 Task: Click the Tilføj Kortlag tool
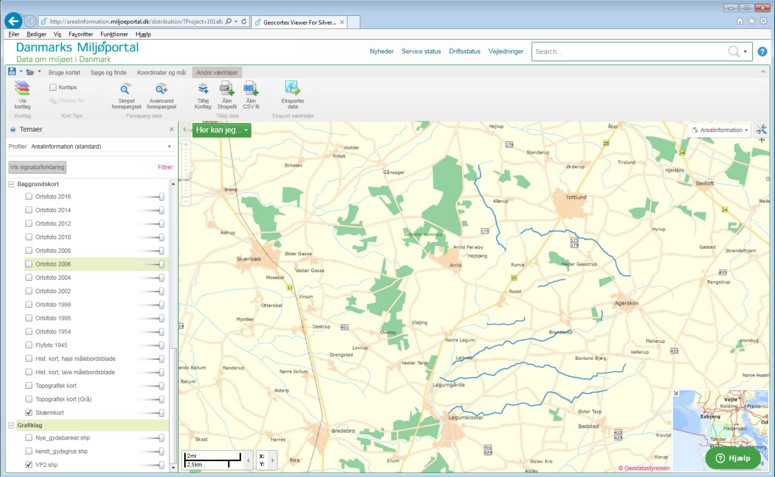point(203,96)
